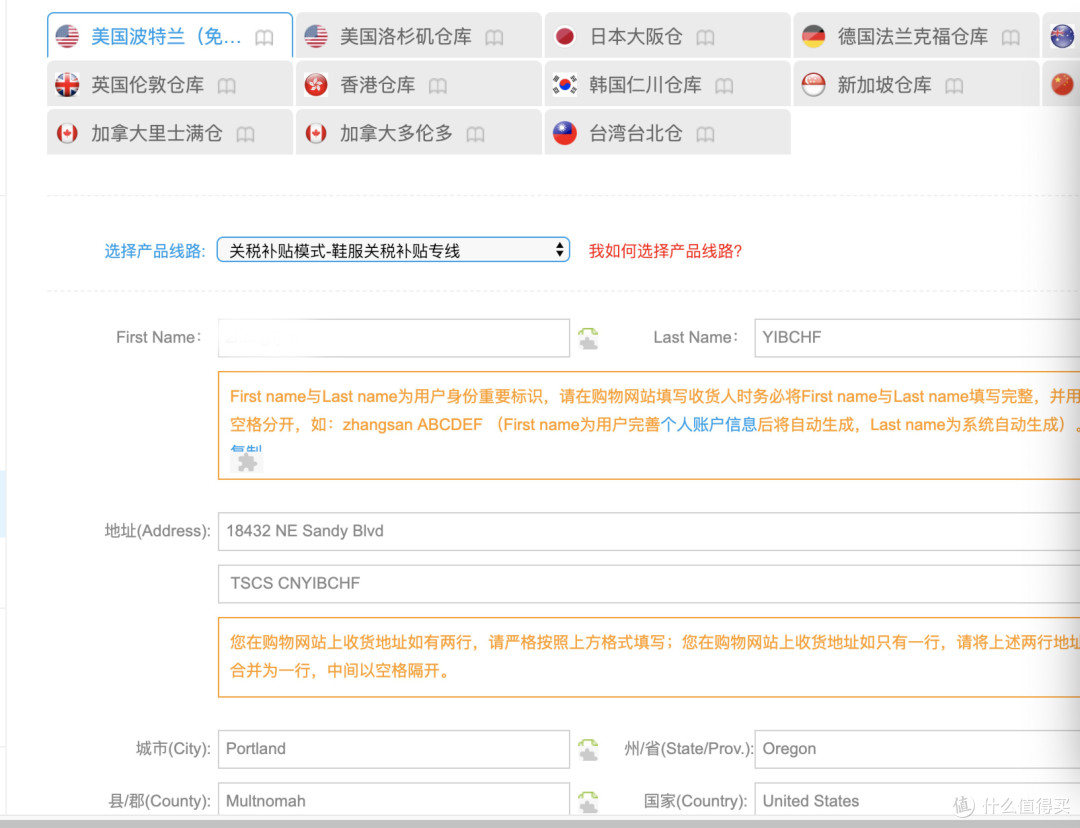This screenshot has height=828, width=1080.
Task: Click the 州/省(State/Prov.): label
Action: tap(689, 749)
